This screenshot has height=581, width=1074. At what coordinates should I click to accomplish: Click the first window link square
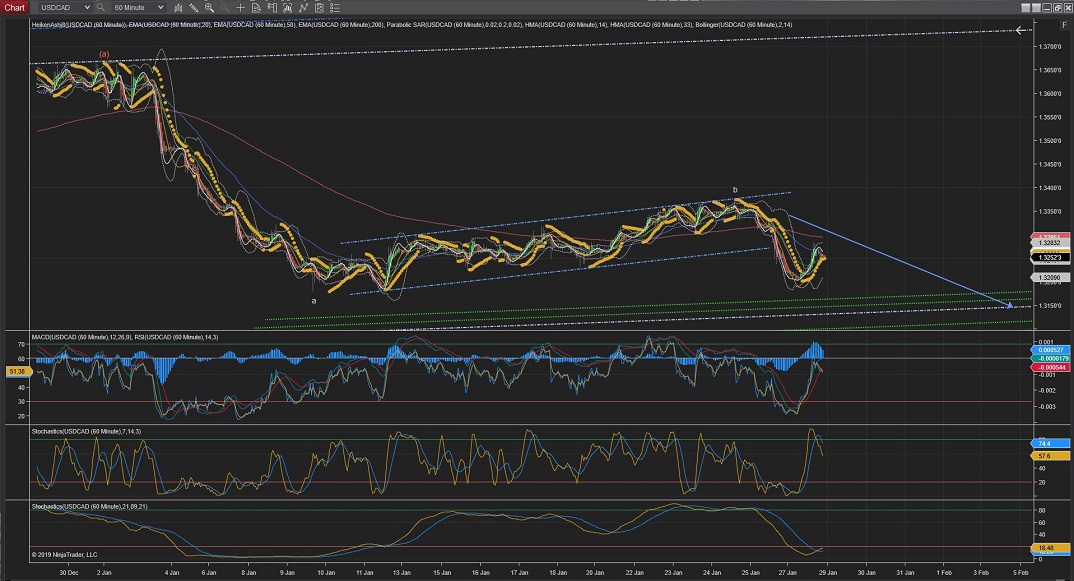(1025, 8)
